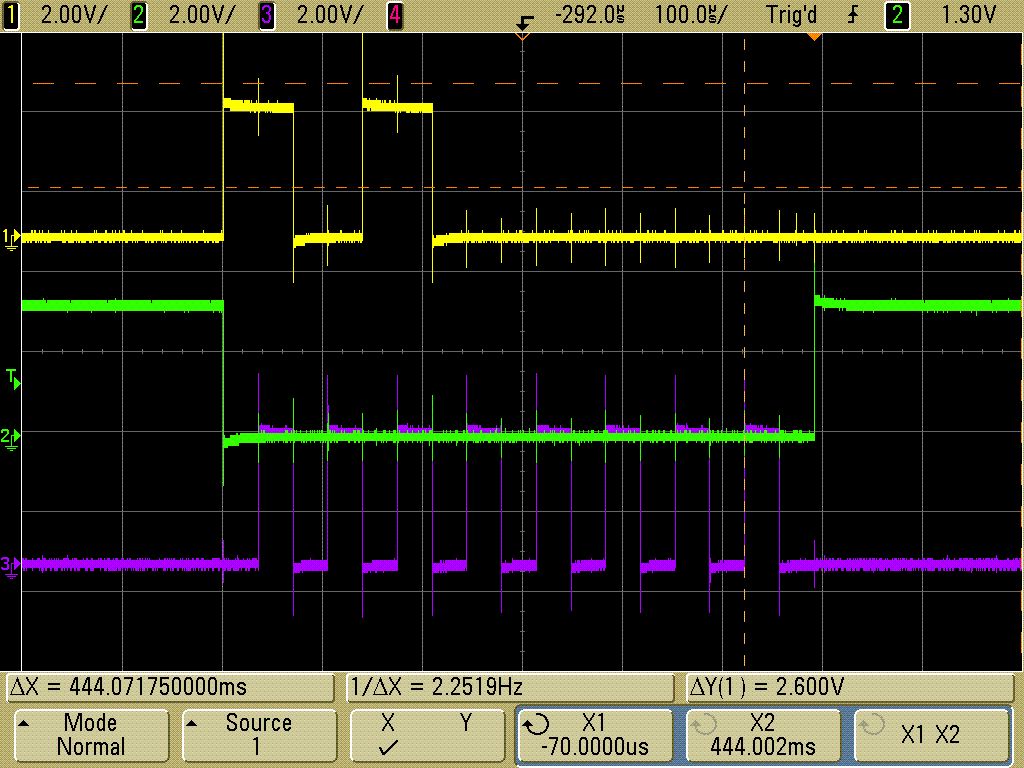Click the trigger level T marker
The image size is (1024, 768).
pos(12,378)
